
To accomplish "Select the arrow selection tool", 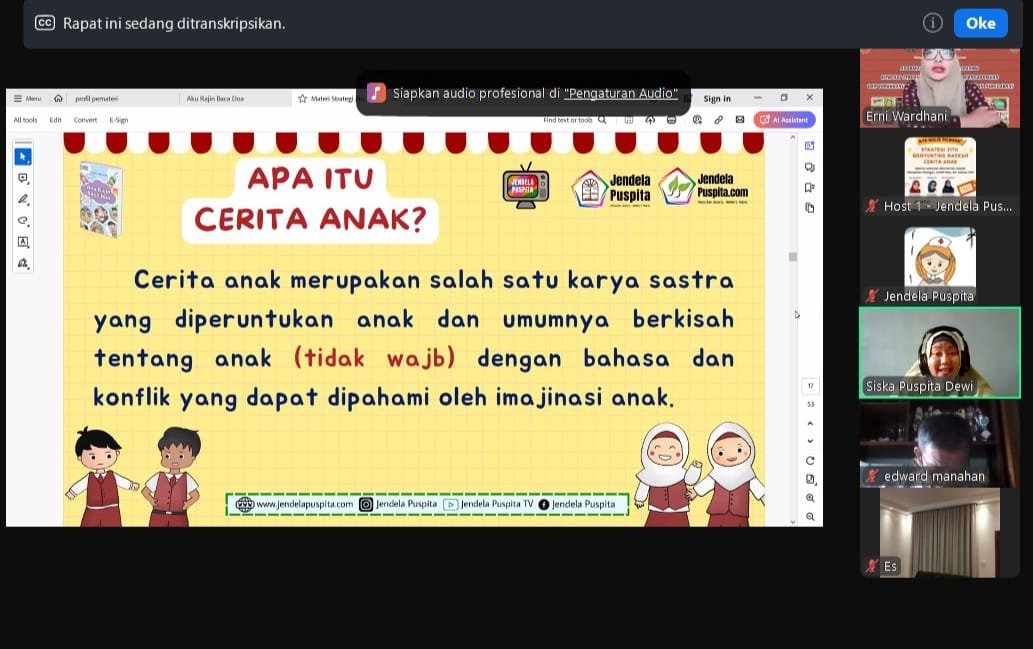I will click(x=23, y=157).
